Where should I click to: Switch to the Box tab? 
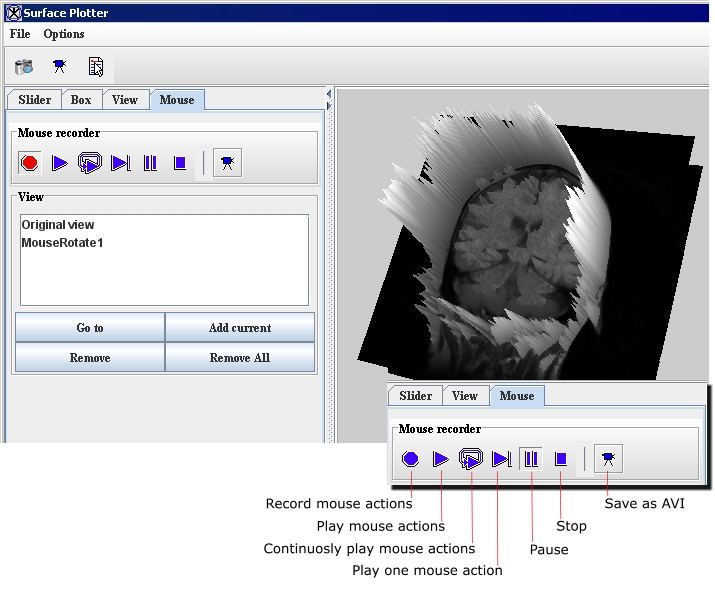pos(81,100)
